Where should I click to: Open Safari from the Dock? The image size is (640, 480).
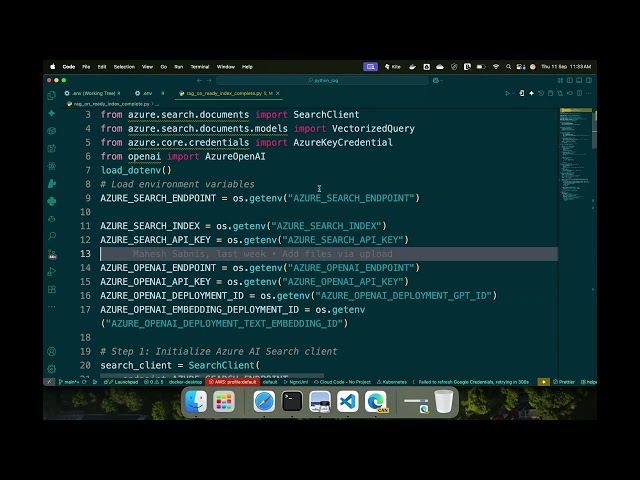point(264,402)
